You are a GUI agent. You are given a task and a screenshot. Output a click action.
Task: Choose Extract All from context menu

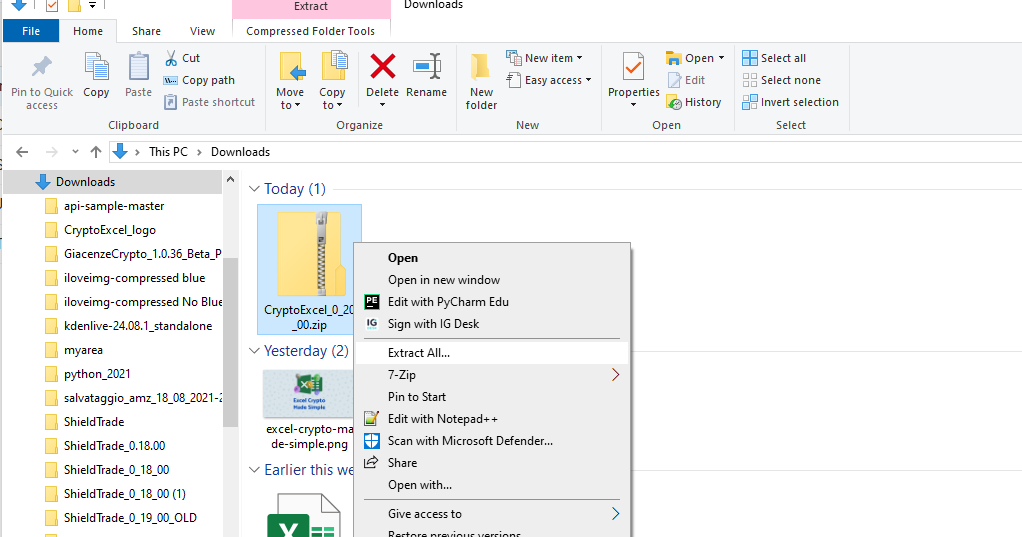419,353
